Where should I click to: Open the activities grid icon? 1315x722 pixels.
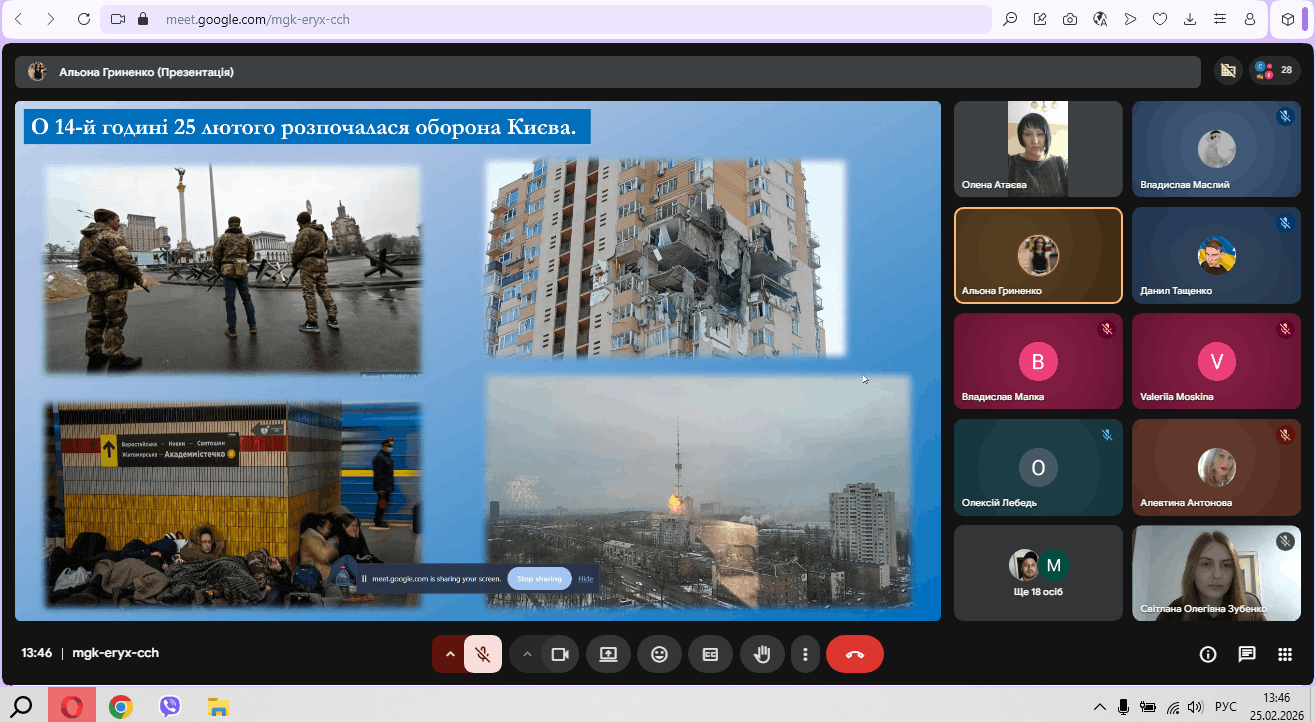[1285, 654]
